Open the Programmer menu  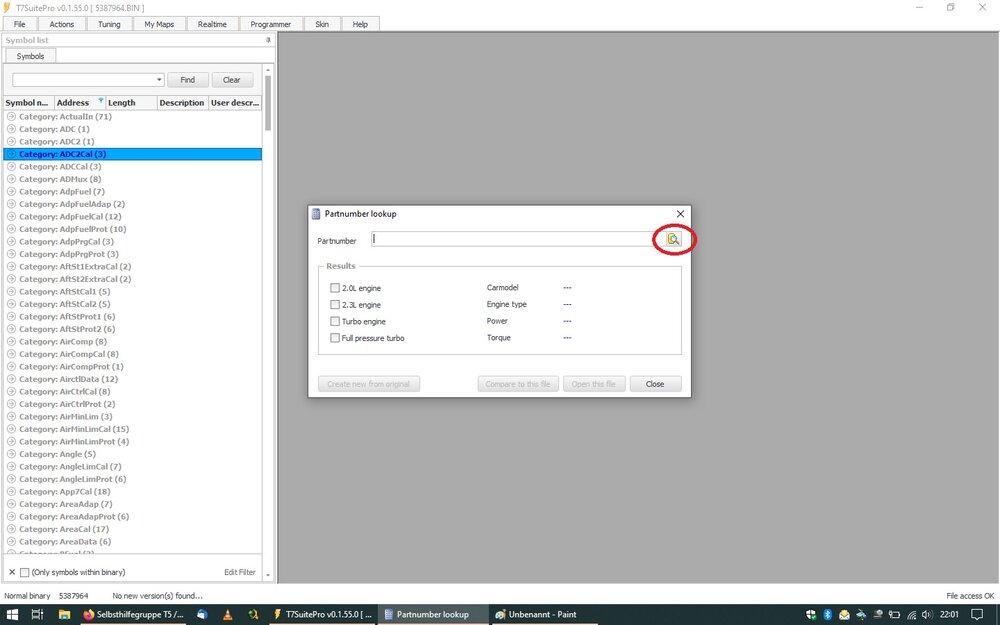click(270, 24)
